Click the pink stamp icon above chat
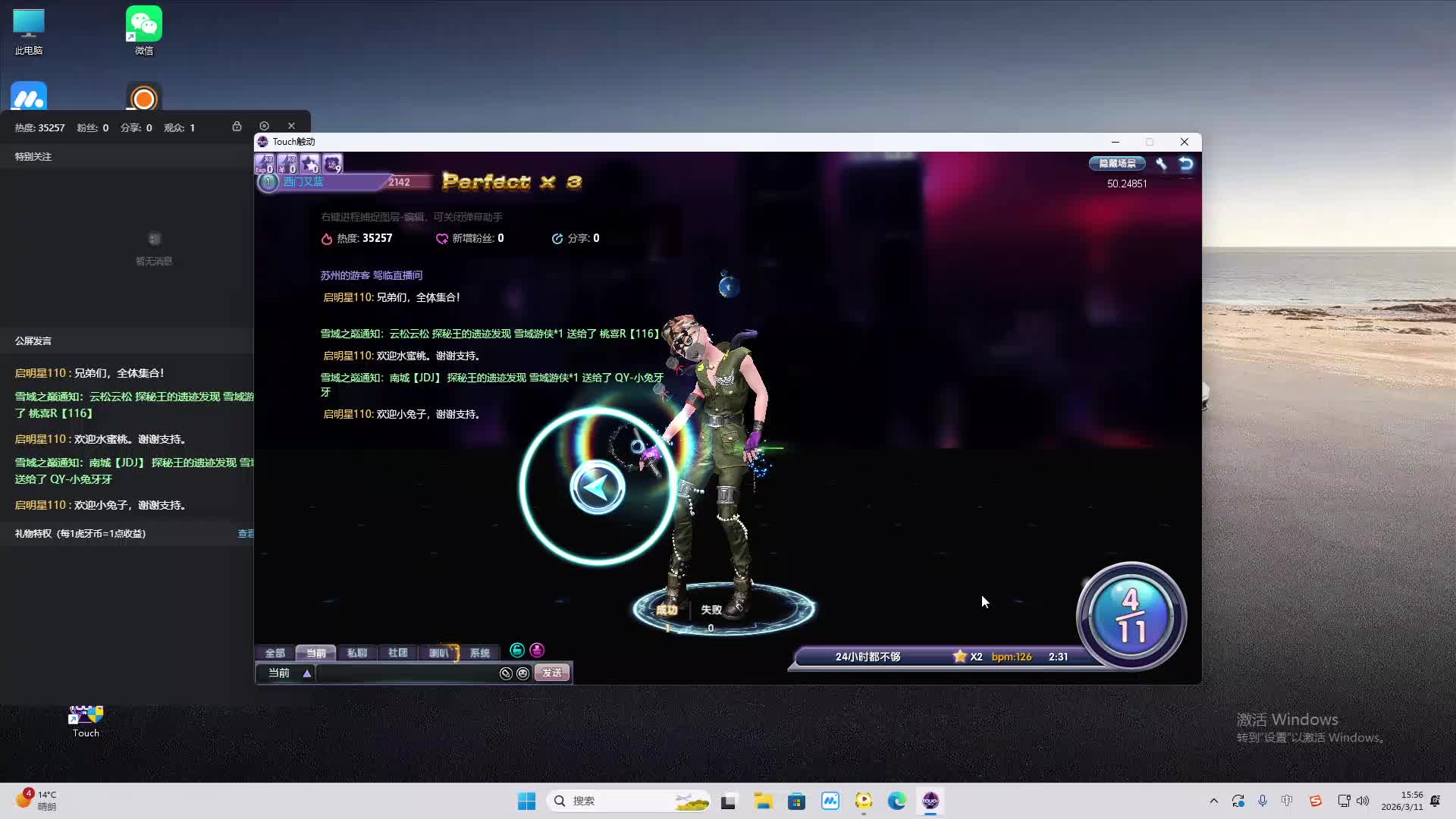The image size is (1456, 819). click(x=537, y=650)
